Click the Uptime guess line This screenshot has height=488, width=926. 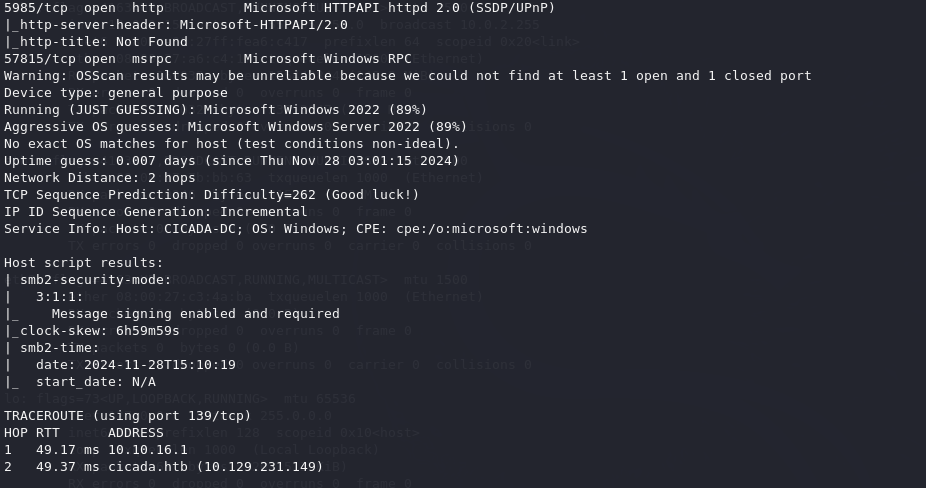coord(231,161)
